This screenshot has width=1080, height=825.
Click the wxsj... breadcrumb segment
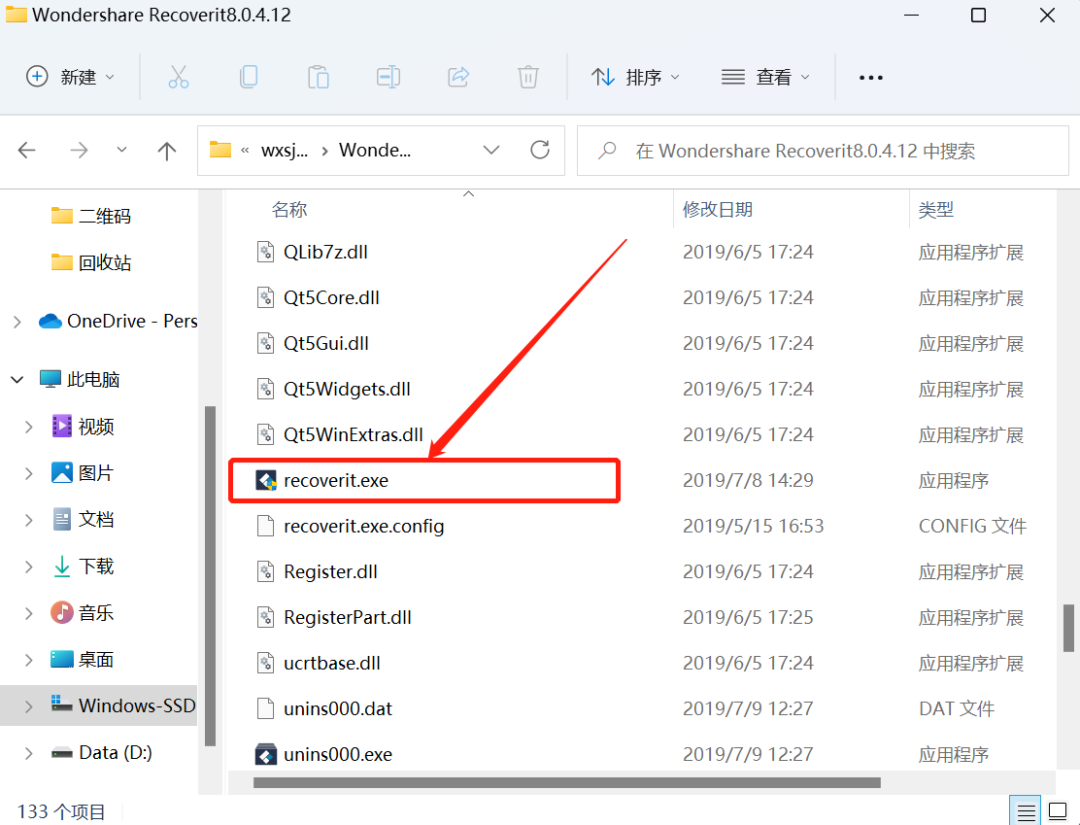[284, 150]
